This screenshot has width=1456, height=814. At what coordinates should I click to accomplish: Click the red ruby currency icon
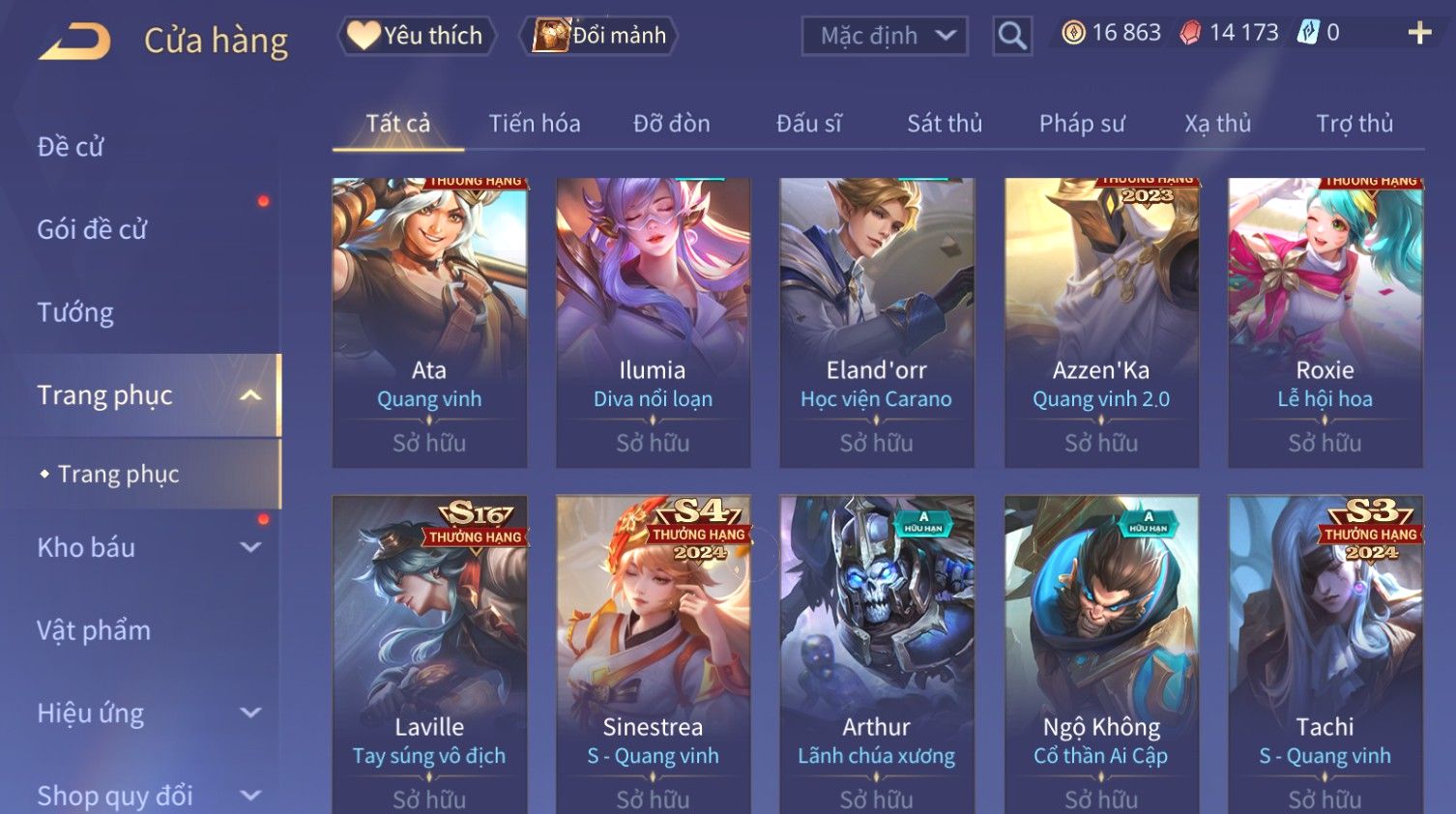coord(1190,33)
